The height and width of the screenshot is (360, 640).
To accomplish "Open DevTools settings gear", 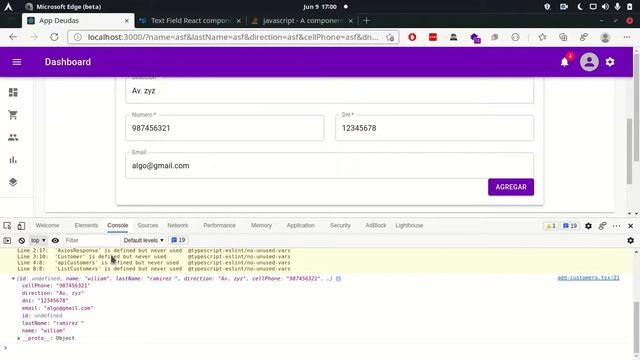I will (x=588, y=226).
